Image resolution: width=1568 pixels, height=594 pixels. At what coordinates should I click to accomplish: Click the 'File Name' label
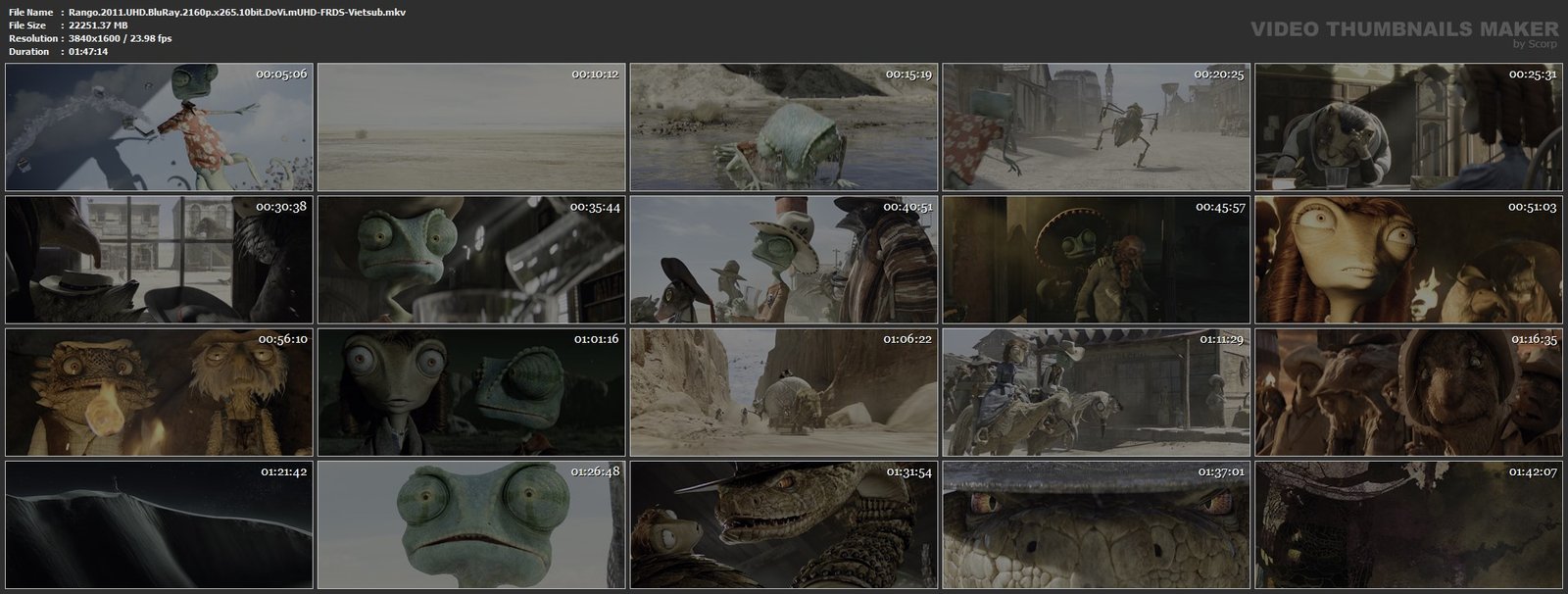(x=29, y=13)
